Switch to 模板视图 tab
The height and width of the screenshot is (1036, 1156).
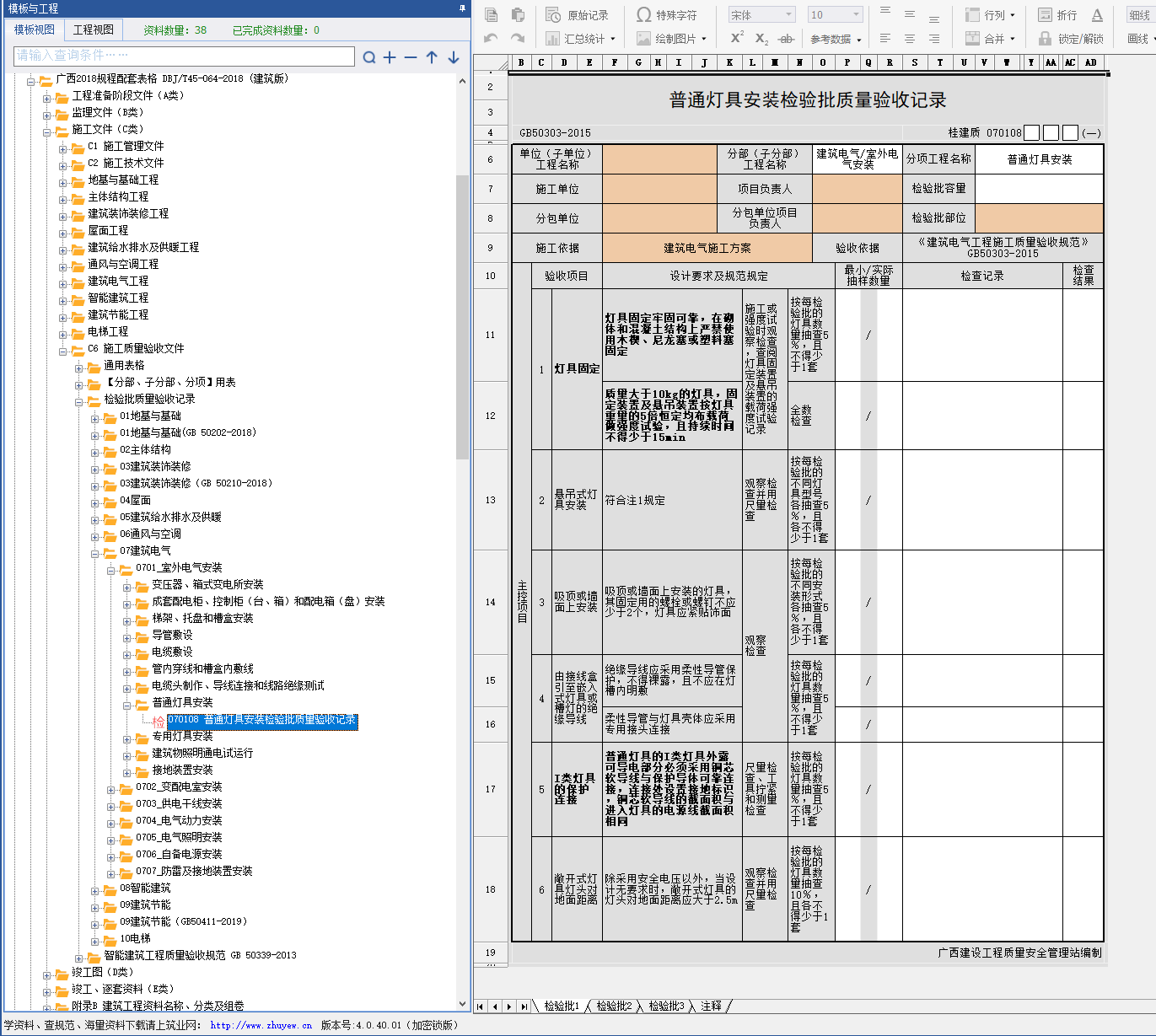point(34,30)
